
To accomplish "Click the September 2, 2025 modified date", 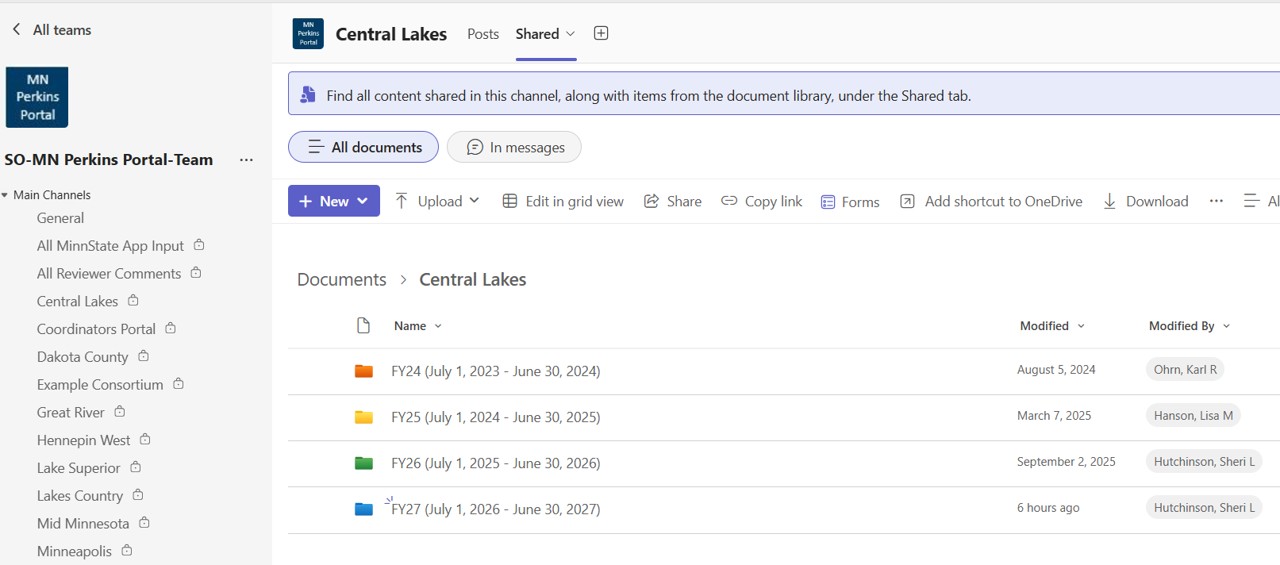I will coord(1066,462).
